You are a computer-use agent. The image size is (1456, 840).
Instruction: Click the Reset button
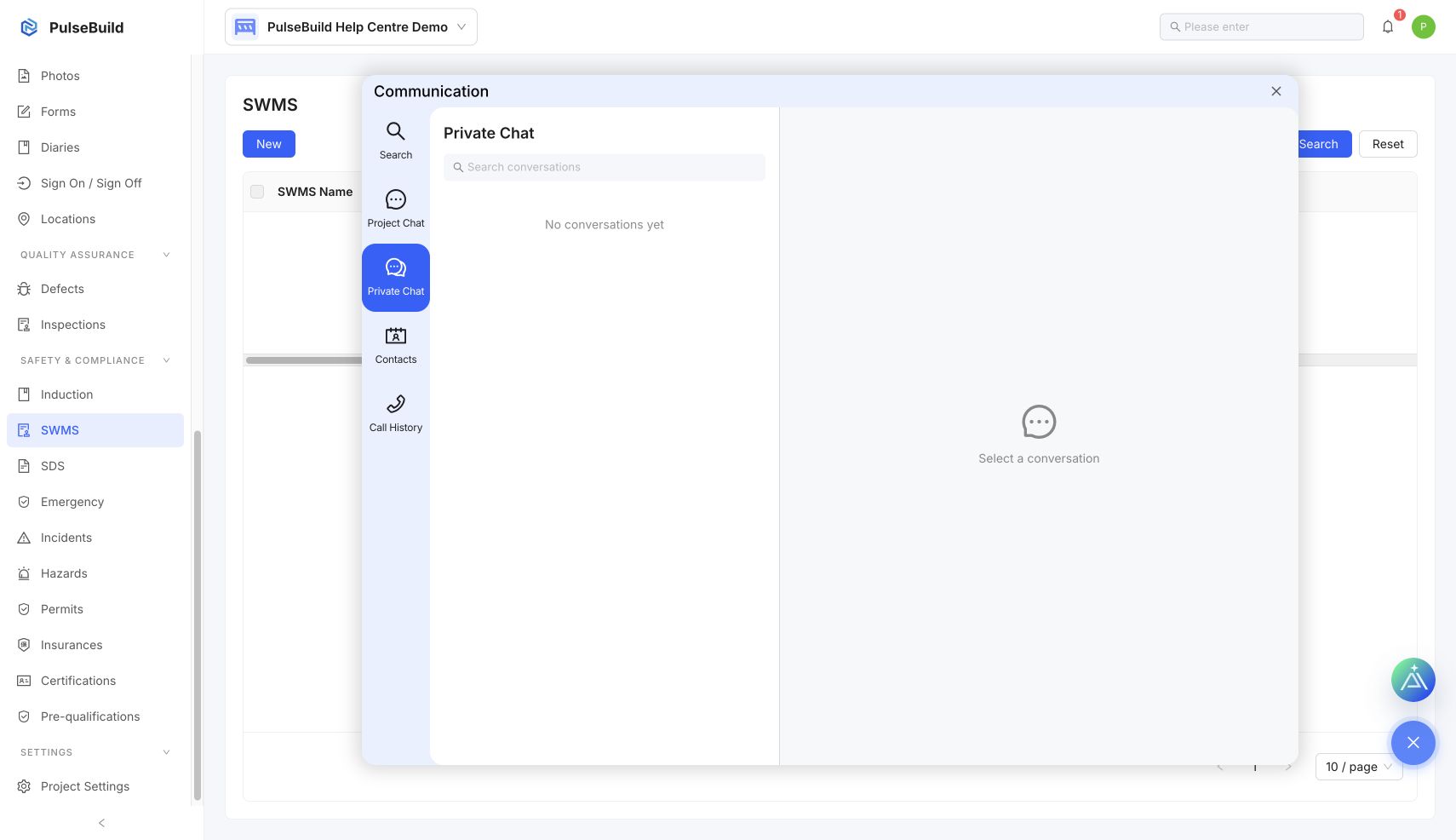[x=1388, y=144]
